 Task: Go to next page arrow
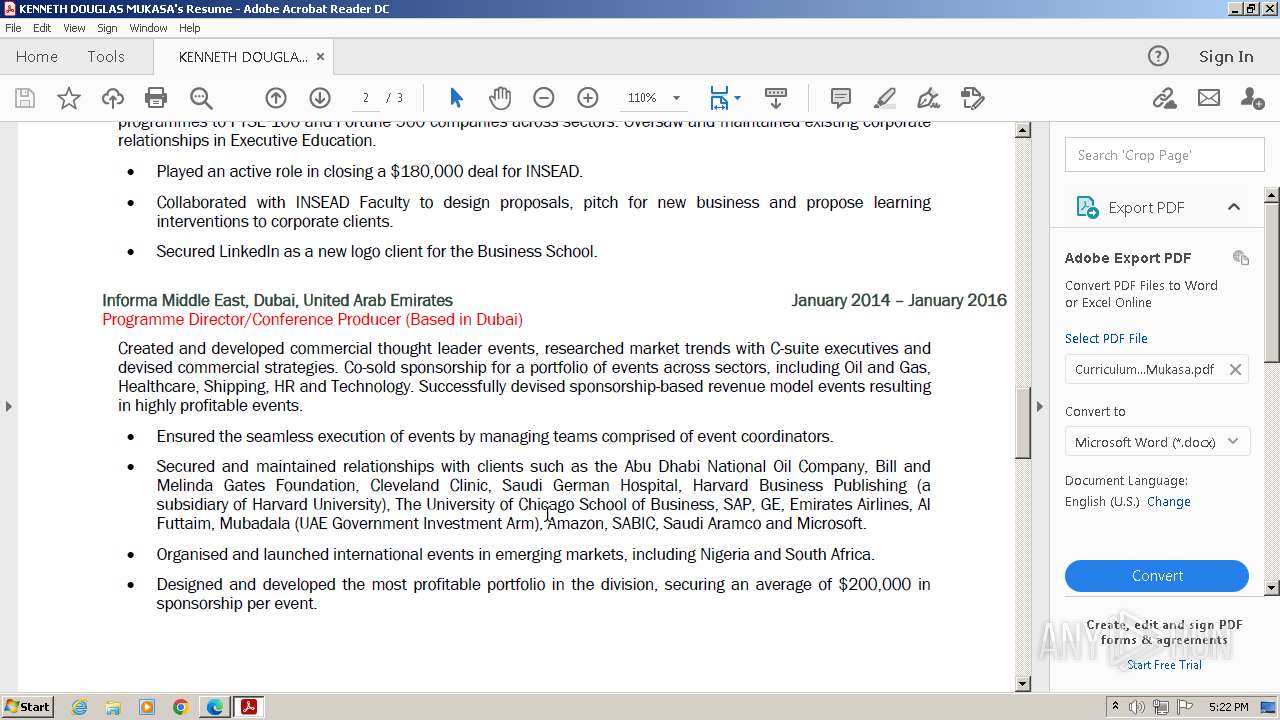320,98
